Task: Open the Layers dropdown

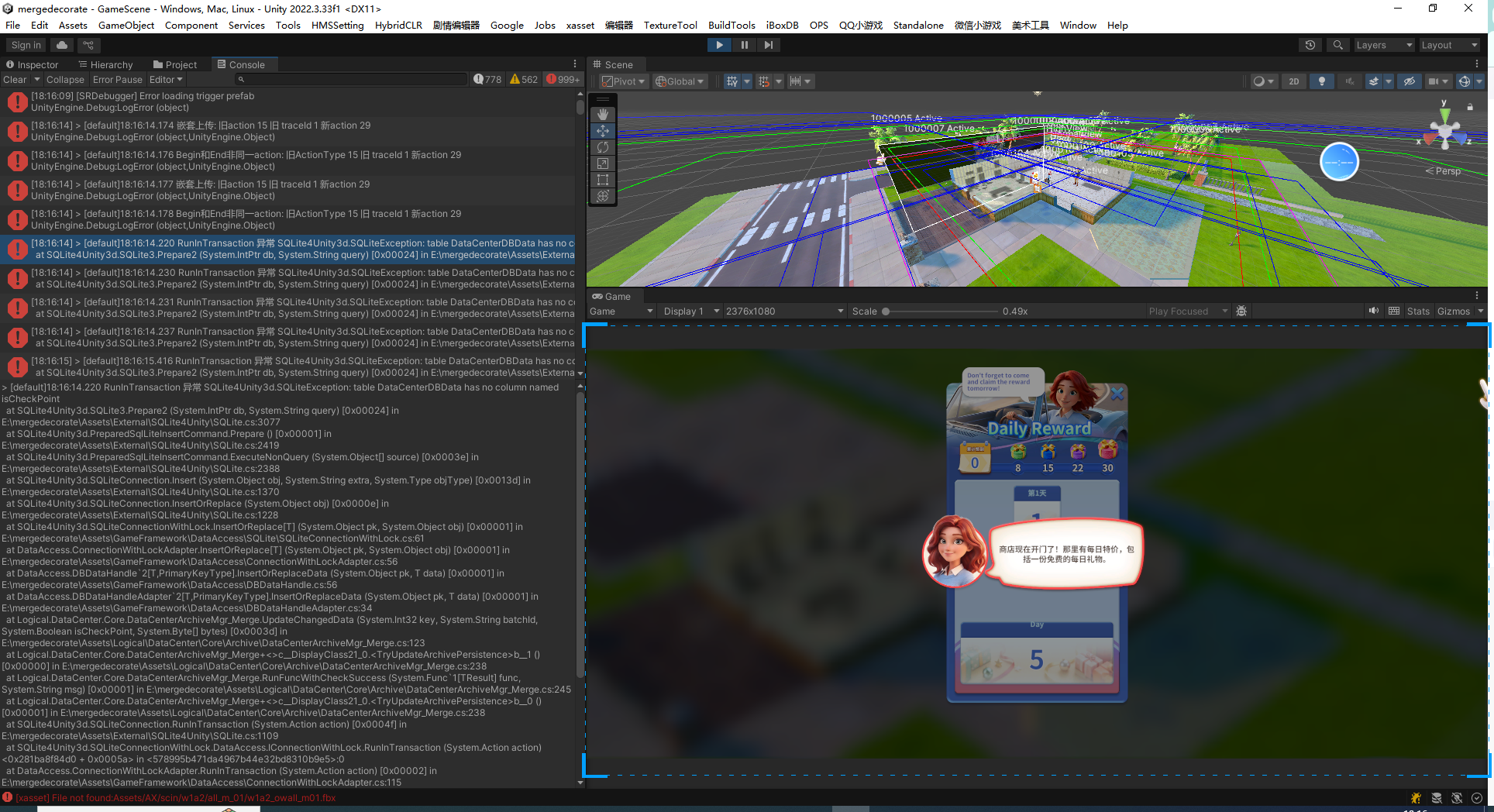Action: pos(1383,45)
